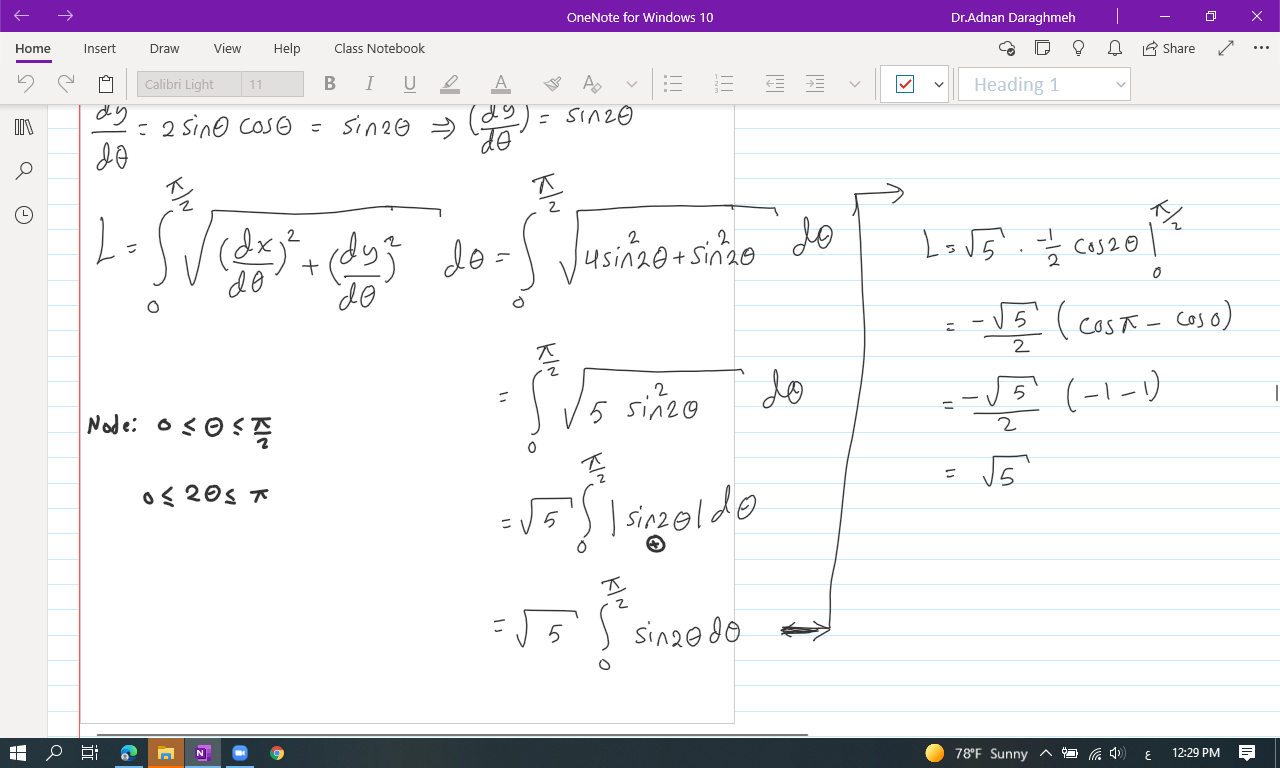The width and height of the screenshot is (1280, 768).
Task: Open the Heading 1 styles dropdown
Action: 1043,84
